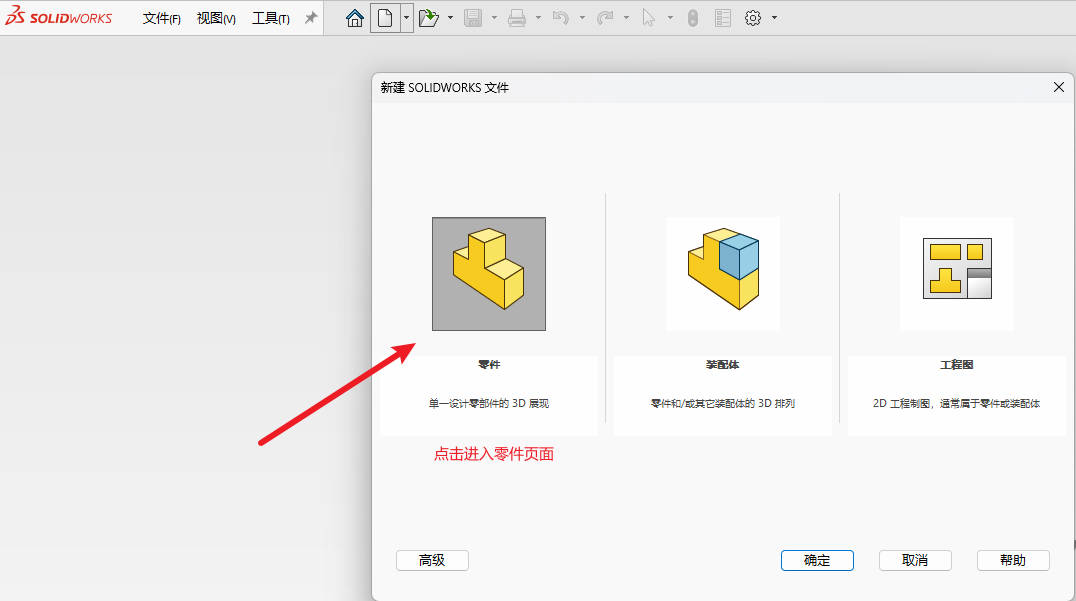
Task: Select the 装配体 assembly template thumbnail
Action: tap(723, 274)
